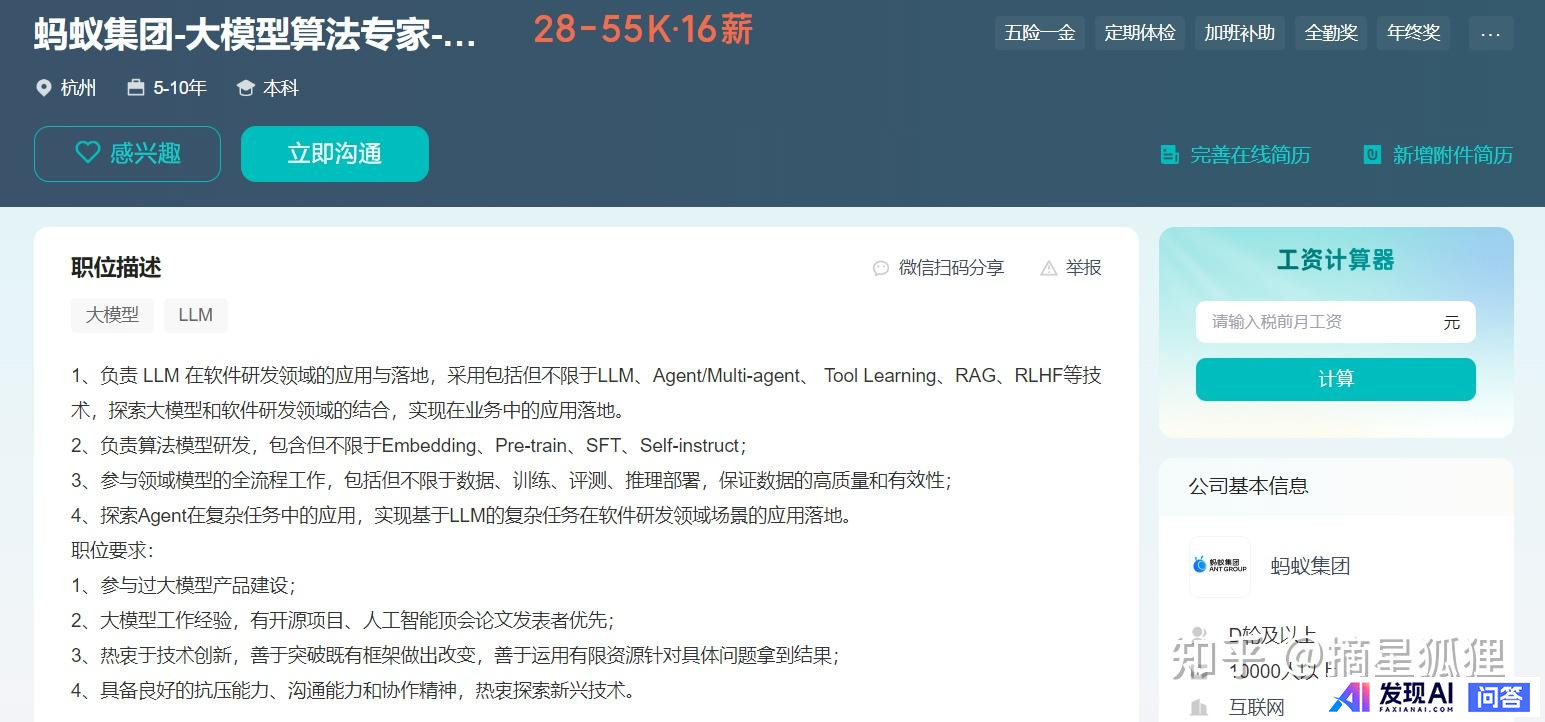The width and height of the screenshot is (1545, 722).
Task: Click the 定期体检 benefit tag
Action: [1140, 33]
